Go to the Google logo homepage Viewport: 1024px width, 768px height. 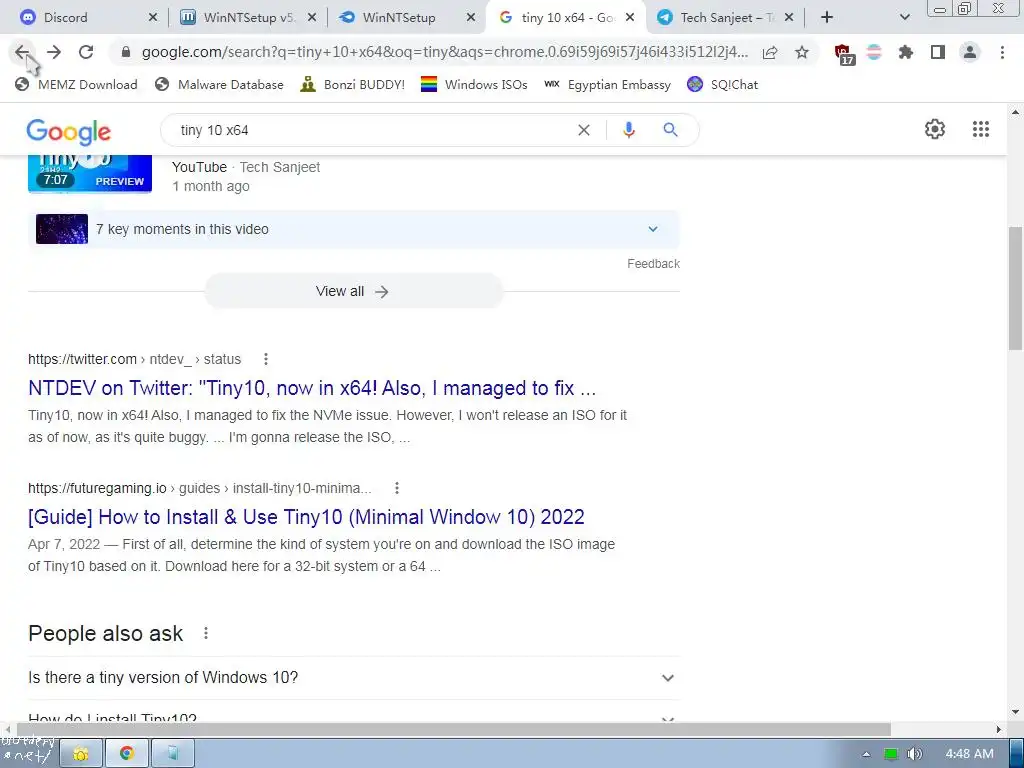(x=69, y=132)
